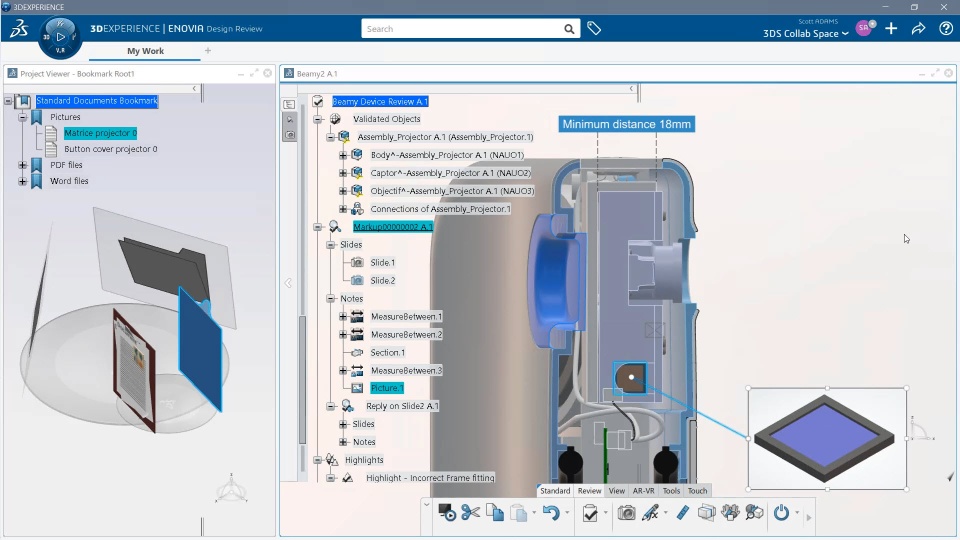The width and height of the screenshot is (960, 540).
Task: Open the 3DEXPERIENCE compass
Action: point(60,37)
